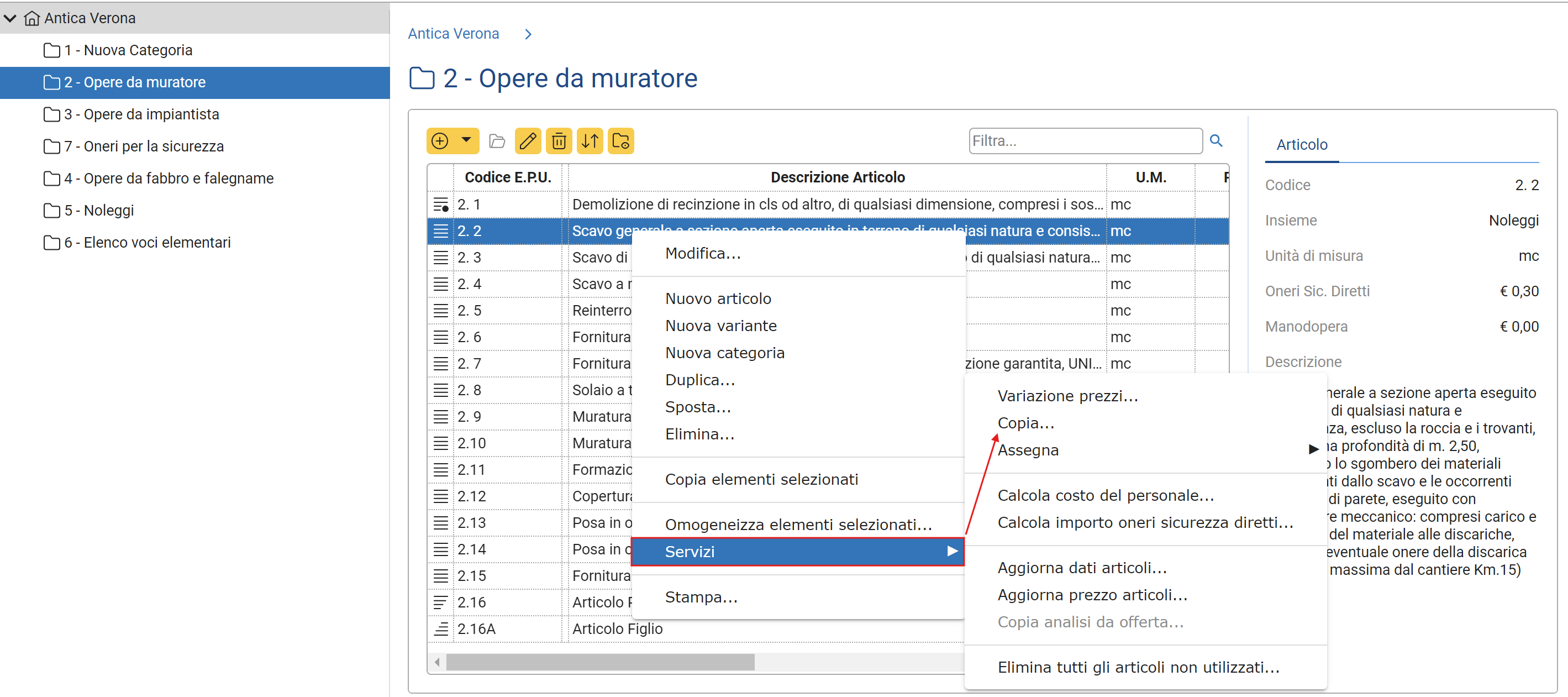This screenshot has width=1568, height=697.
Task: Collapse the Antica Verona tree root
Action: [10, 18]
